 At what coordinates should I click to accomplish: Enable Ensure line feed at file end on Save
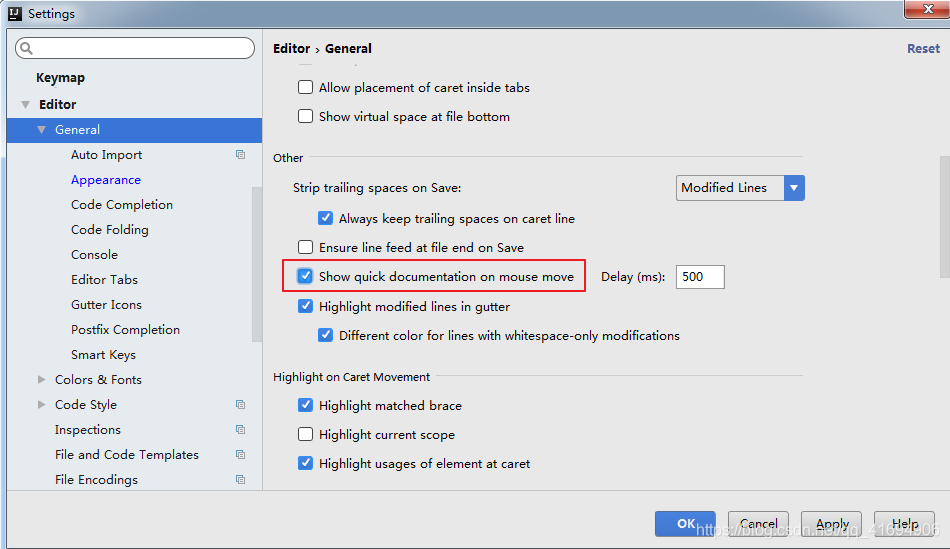pyautogui.click(x=305, y=247)
